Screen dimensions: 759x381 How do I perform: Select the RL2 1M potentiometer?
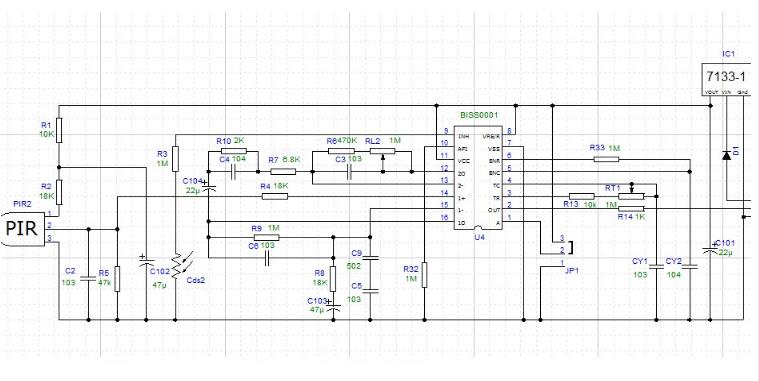pos(383,152)
